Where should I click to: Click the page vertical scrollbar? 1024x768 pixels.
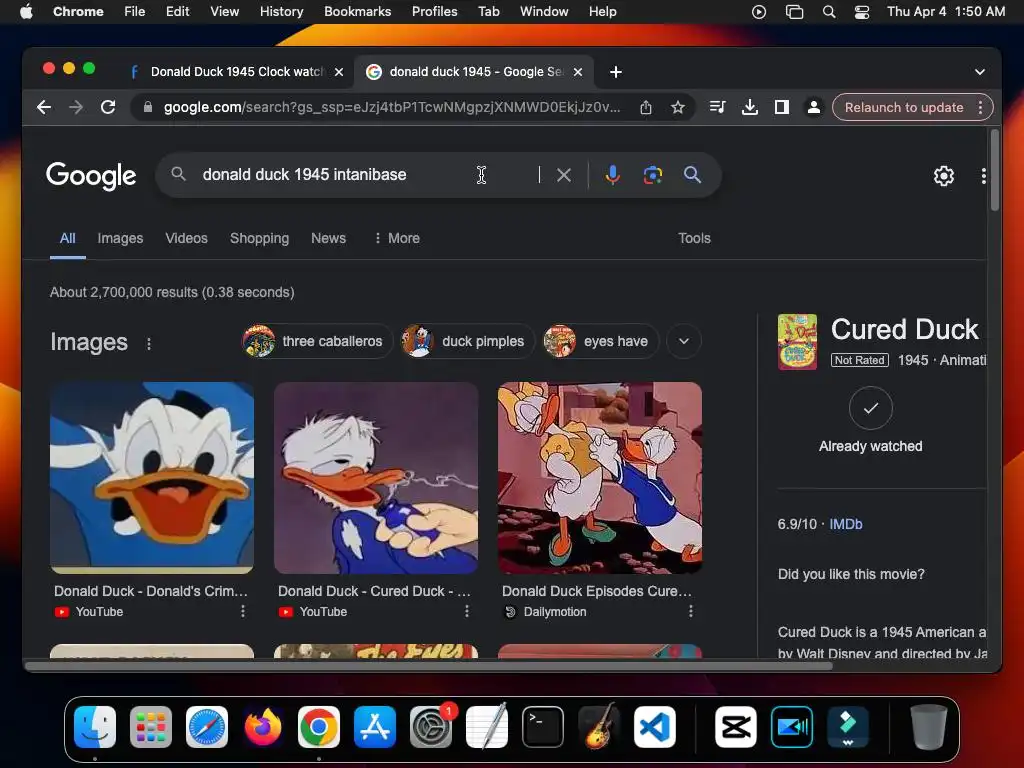pyautogui.click(x=995, y=170)
